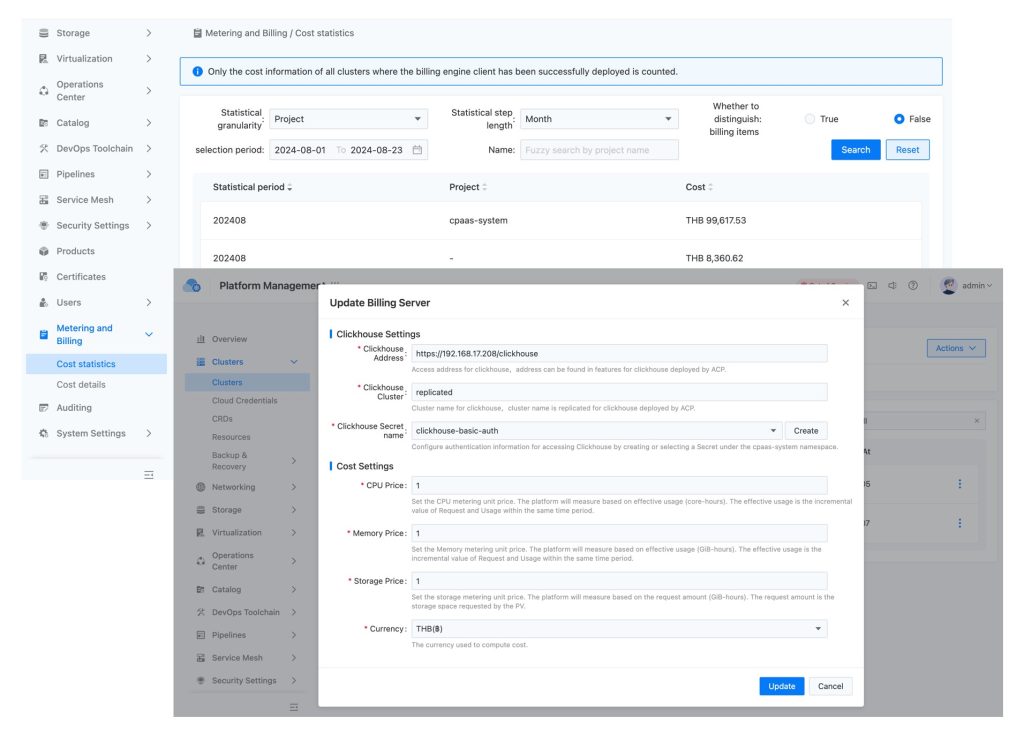
Task: Click the CPU Price input field
Action: tap(619, 485)
